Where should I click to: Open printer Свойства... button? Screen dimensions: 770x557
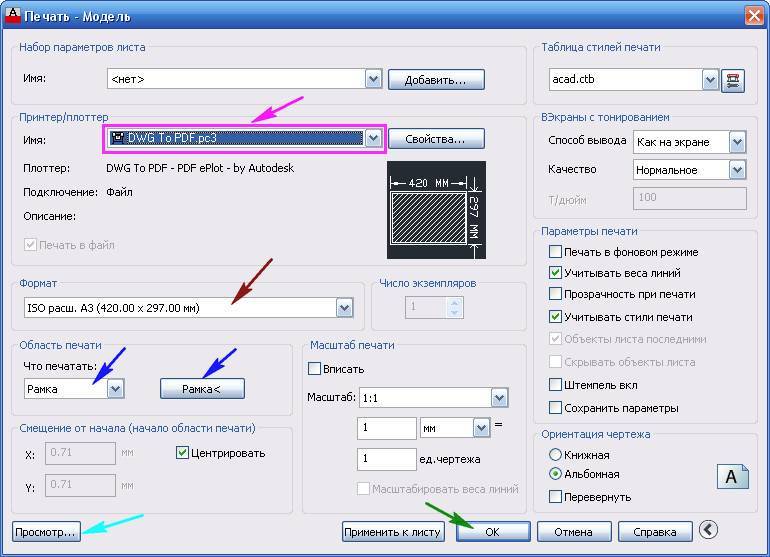tap(436, 139)
